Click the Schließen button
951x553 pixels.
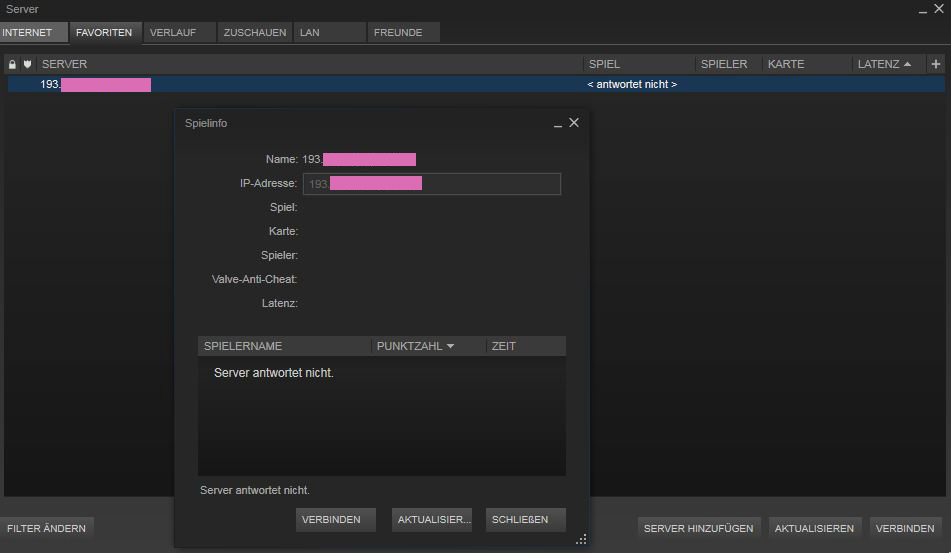click(525, 519)
